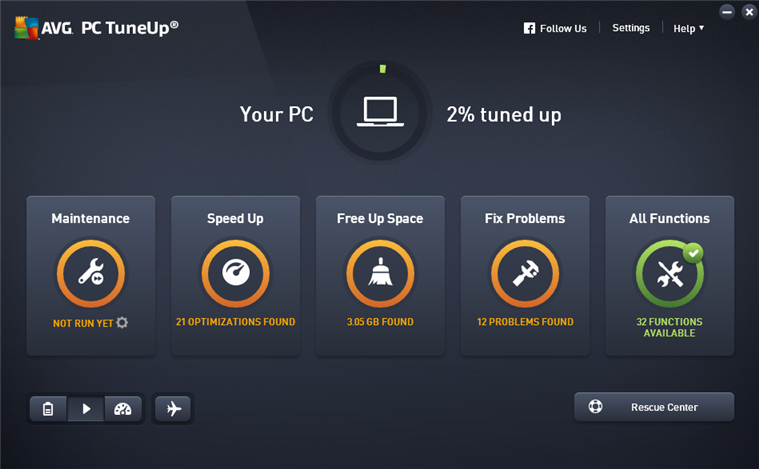Click the lifebuoy icon in Rescue Center

(595, 407)
